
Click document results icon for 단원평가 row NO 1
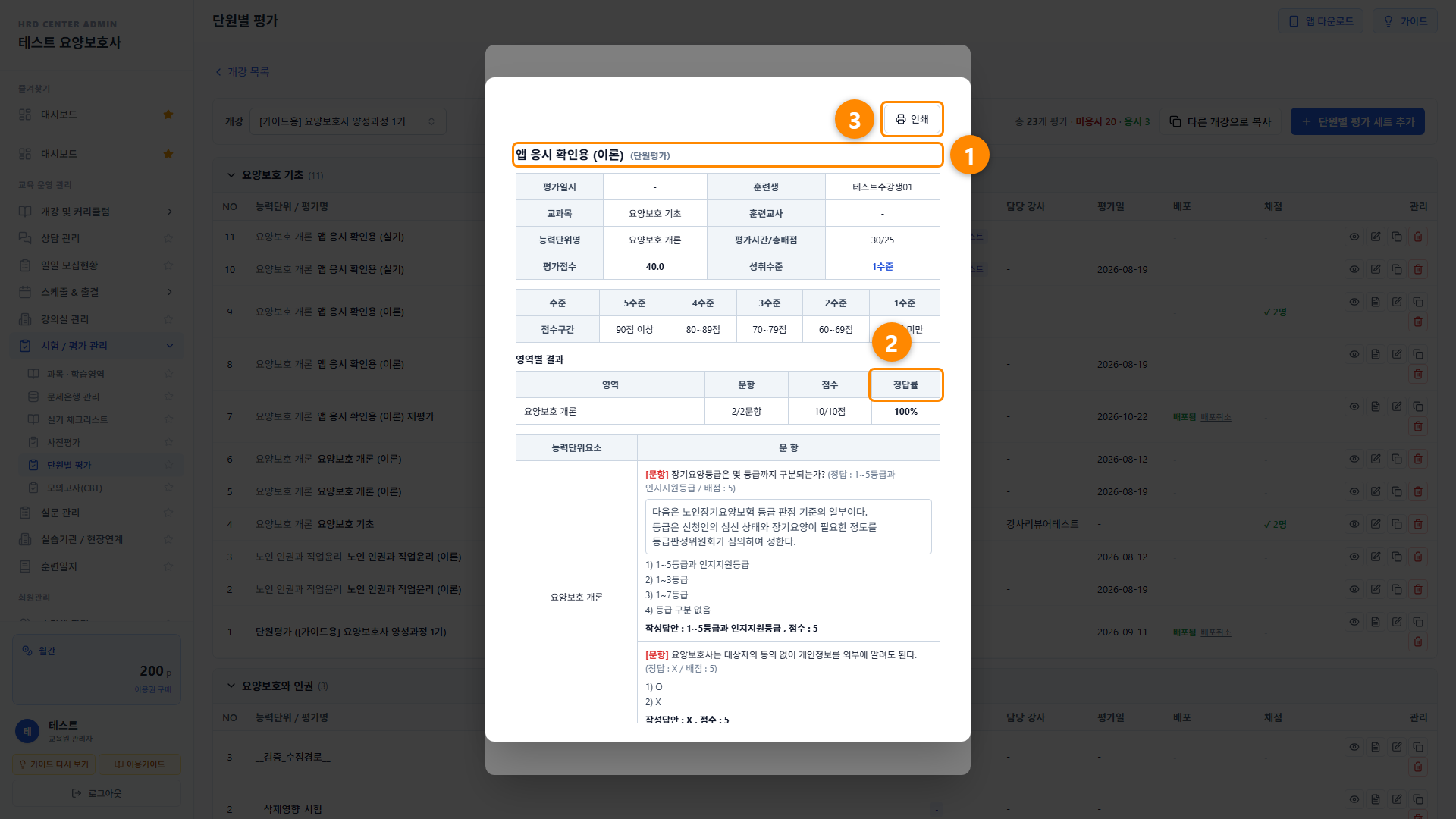(x=1375, y=622)
